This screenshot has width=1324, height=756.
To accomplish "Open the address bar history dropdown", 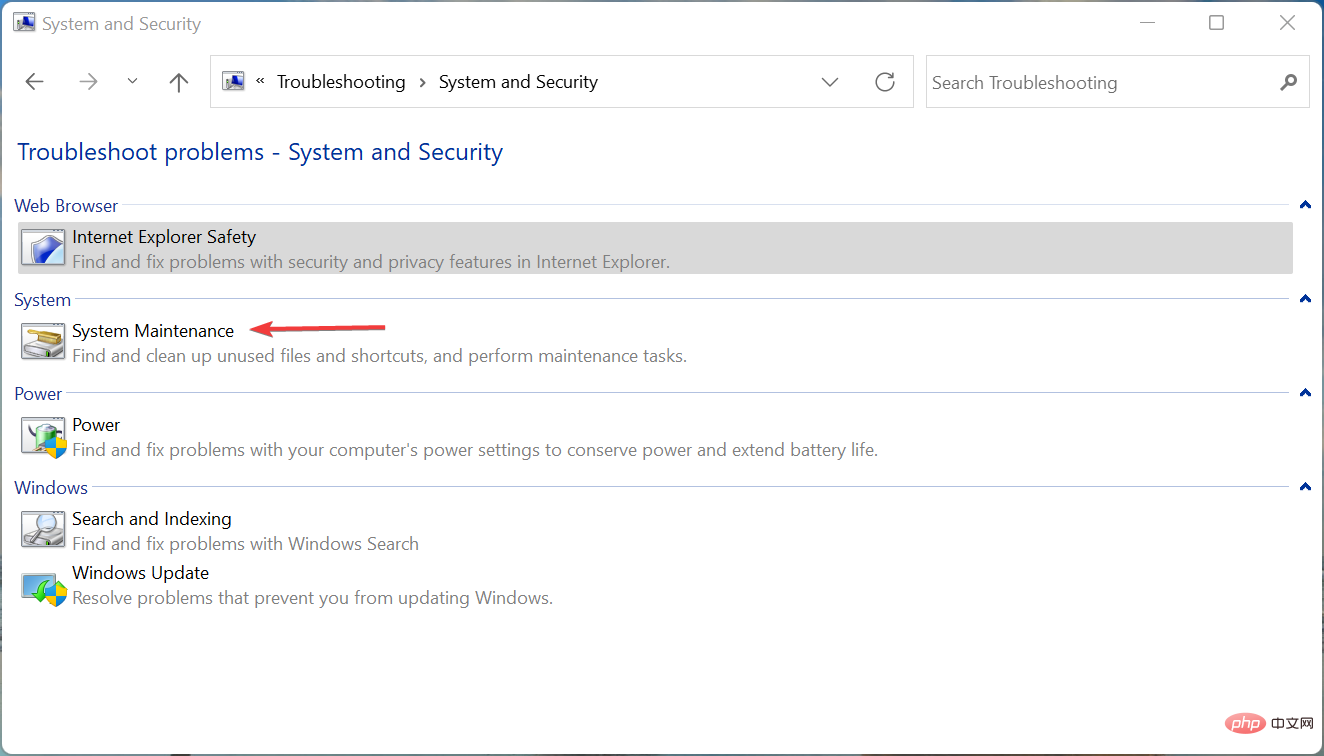I will [830, 82].
